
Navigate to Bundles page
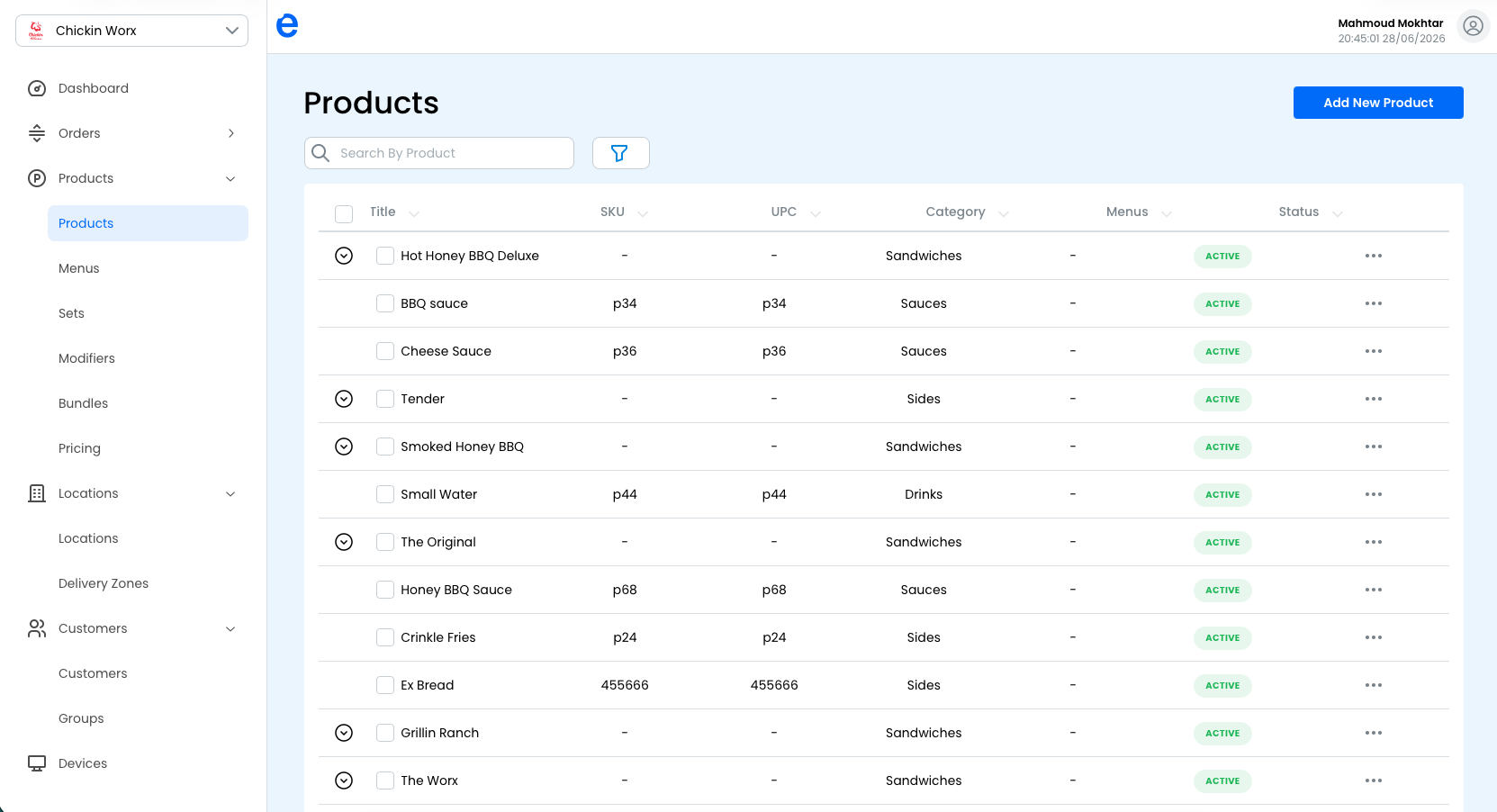83,403
